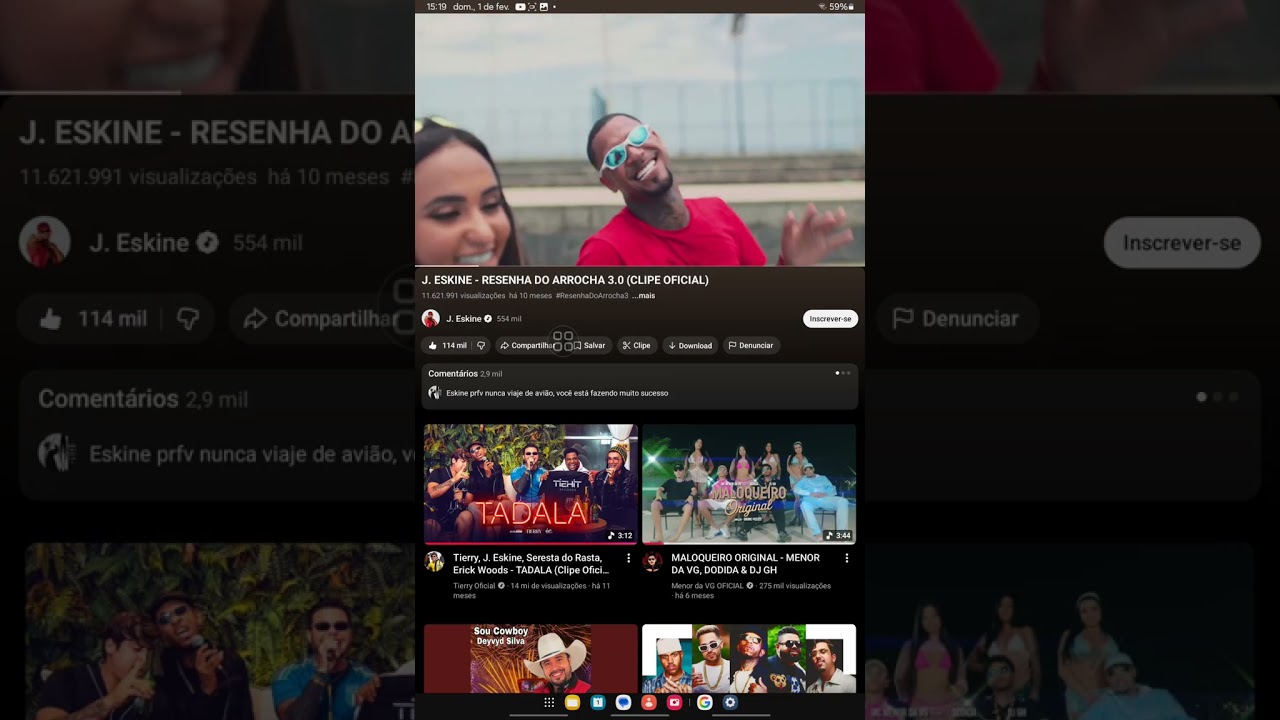The width and height of the screenshot is (1280, 720).
Task: Tap the 'dom., 1 de fev.' date
Action: point(481,6)
